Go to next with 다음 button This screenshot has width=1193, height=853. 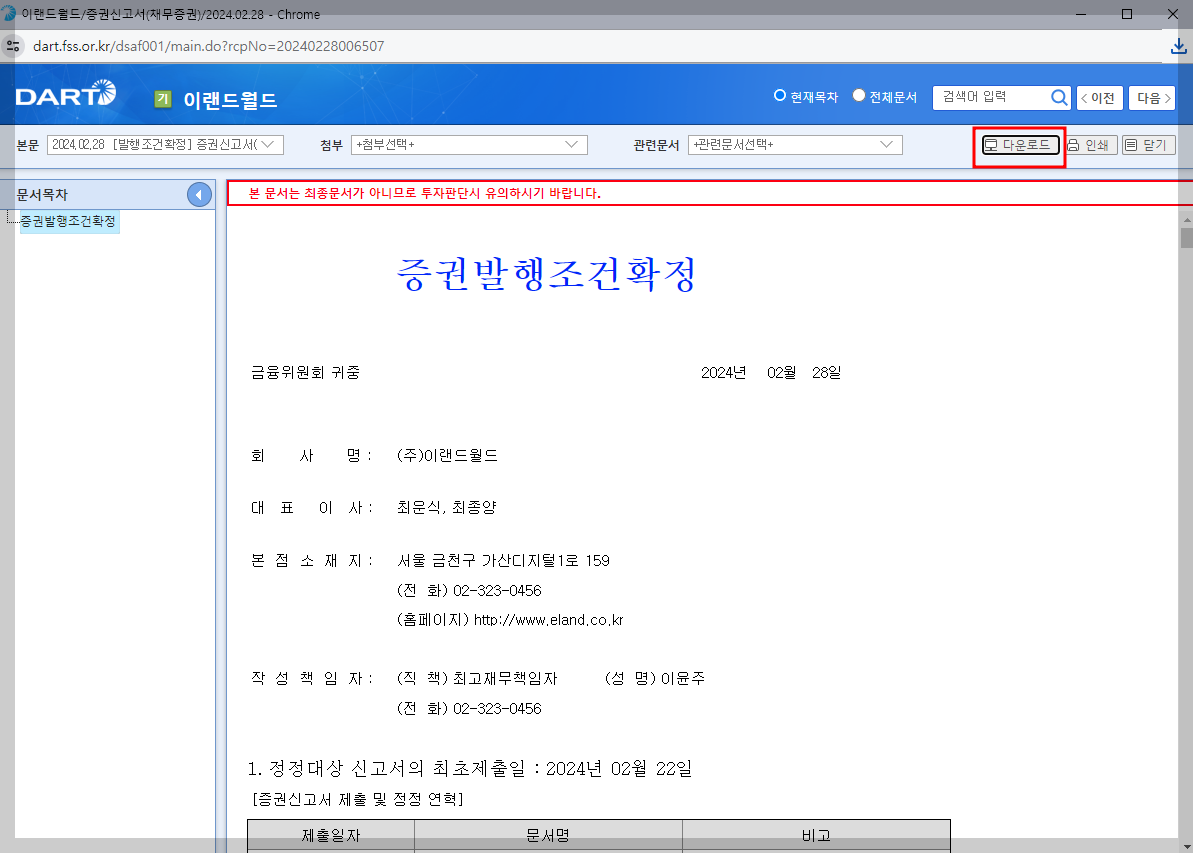pyautogui.click(x=1152, y=97)
